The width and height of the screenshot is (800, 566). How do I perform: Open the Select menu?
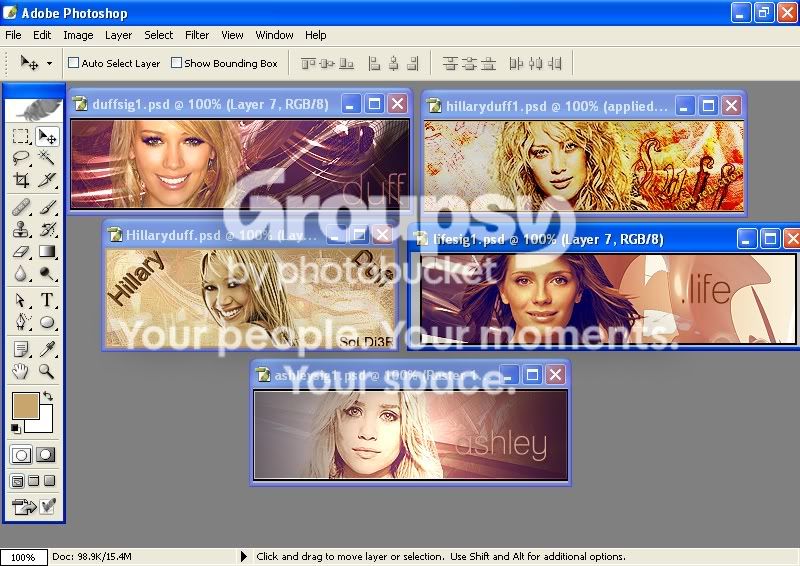tap(159, 35)
